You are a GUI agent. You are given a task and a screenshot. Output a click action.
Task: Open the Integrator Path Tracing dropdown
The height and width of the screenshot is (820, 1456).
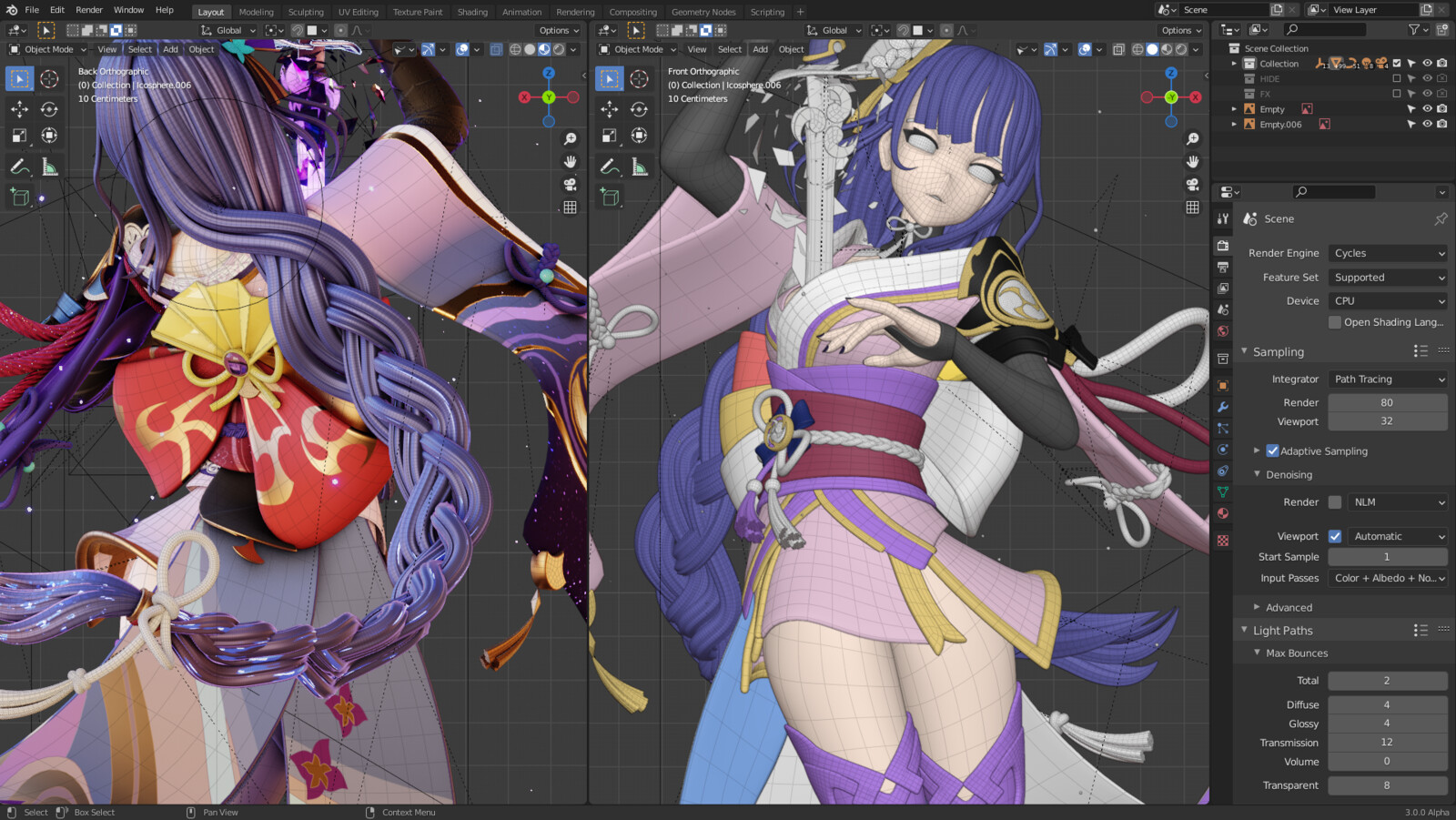[x=1388, y=380]
